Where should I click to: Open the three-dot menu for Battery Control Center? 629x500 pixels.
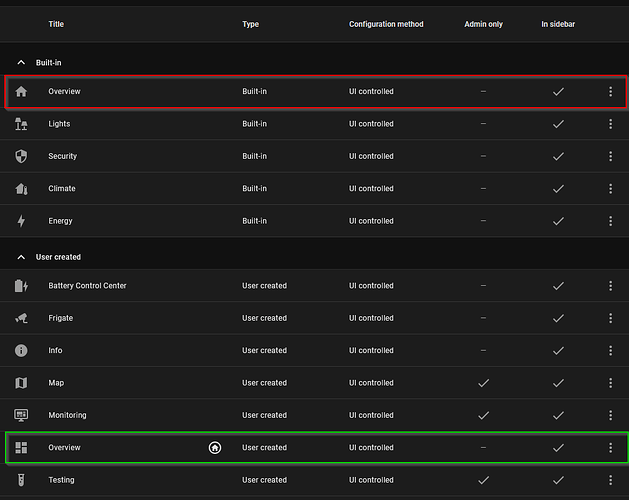(611, 286)
